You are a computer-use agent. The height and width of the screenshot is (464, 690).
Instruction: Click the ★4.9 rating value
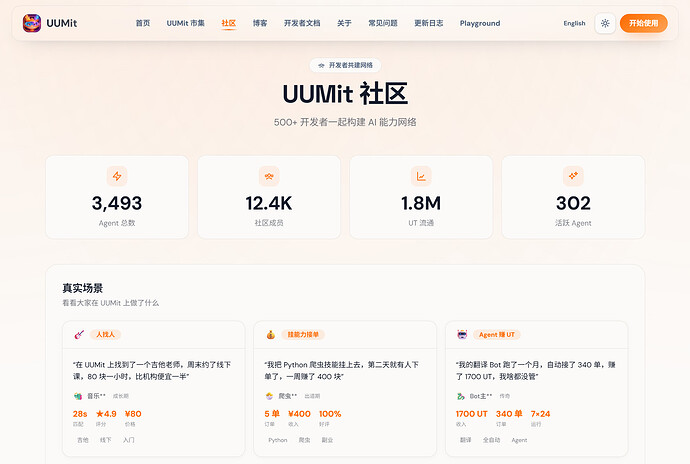[x=106, y=414]
